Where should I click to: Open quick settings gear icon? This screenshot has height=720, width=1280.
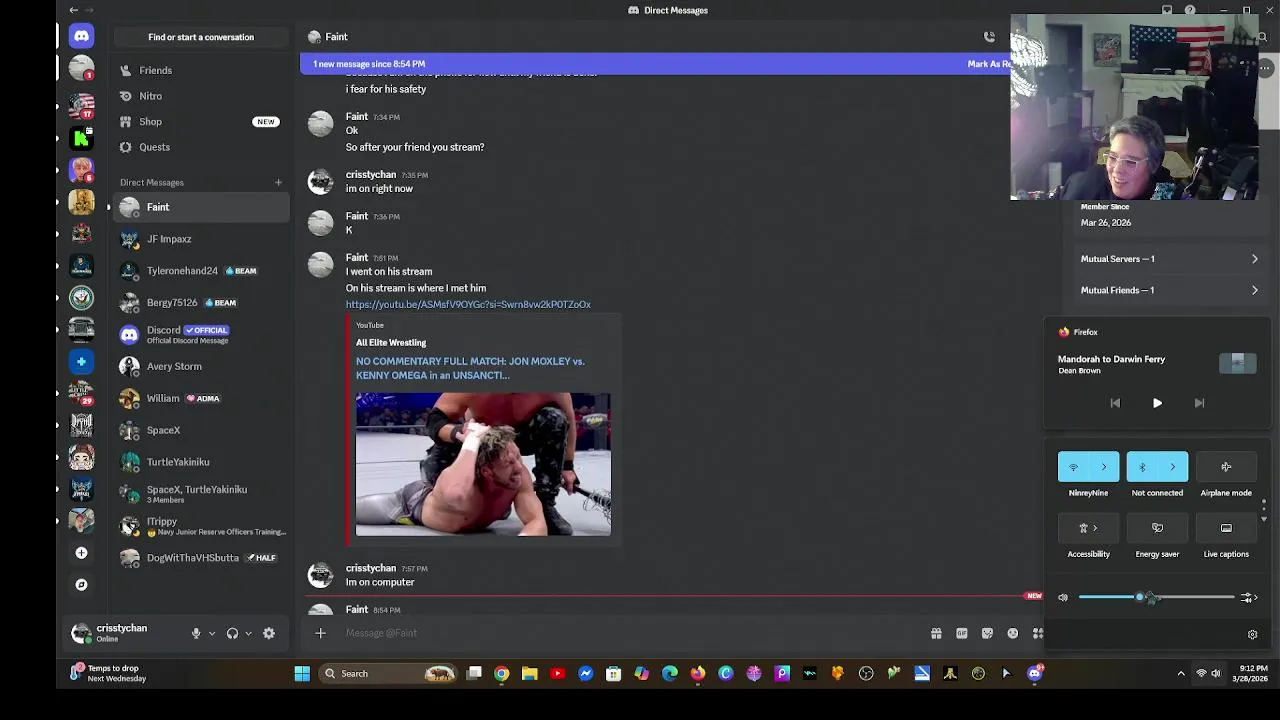pyautogui.click(x=1252, y=634)
